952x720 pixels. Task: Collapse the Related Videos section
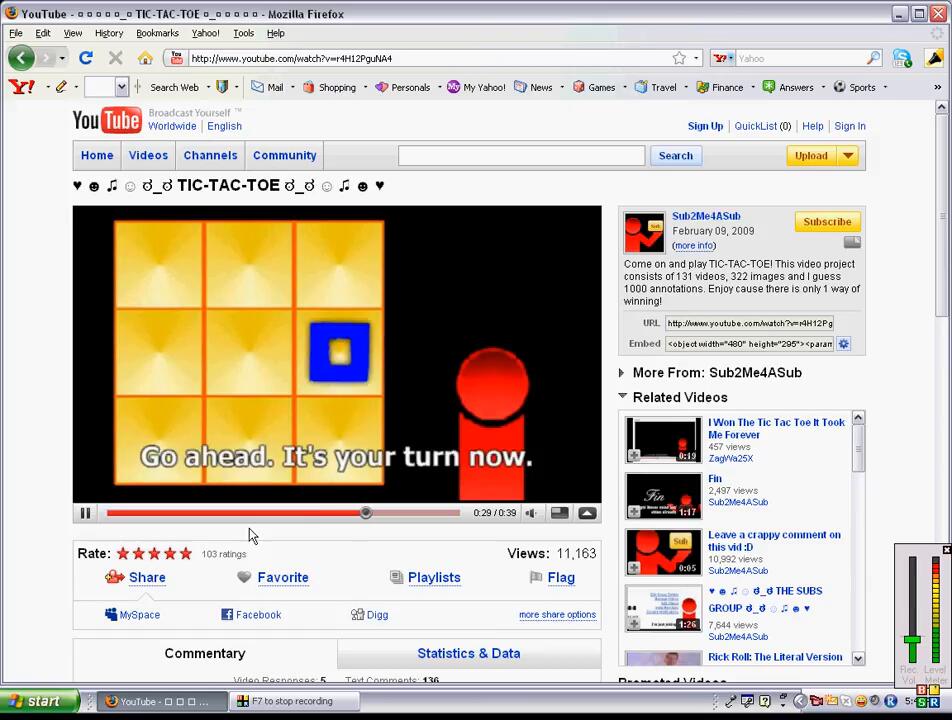[622, 397]
